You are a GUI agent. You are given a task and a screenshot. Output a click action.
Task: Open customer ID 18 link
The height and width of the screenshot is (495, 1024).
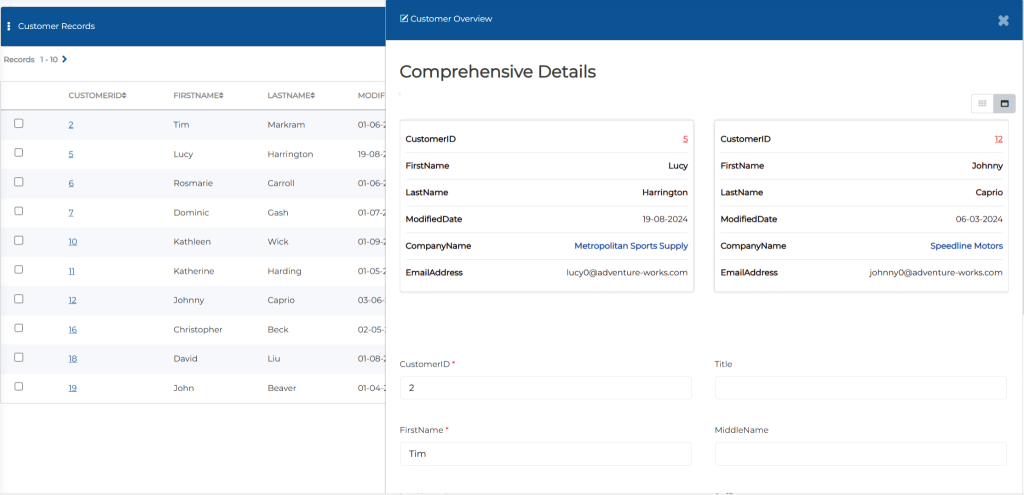click(72, 359)
